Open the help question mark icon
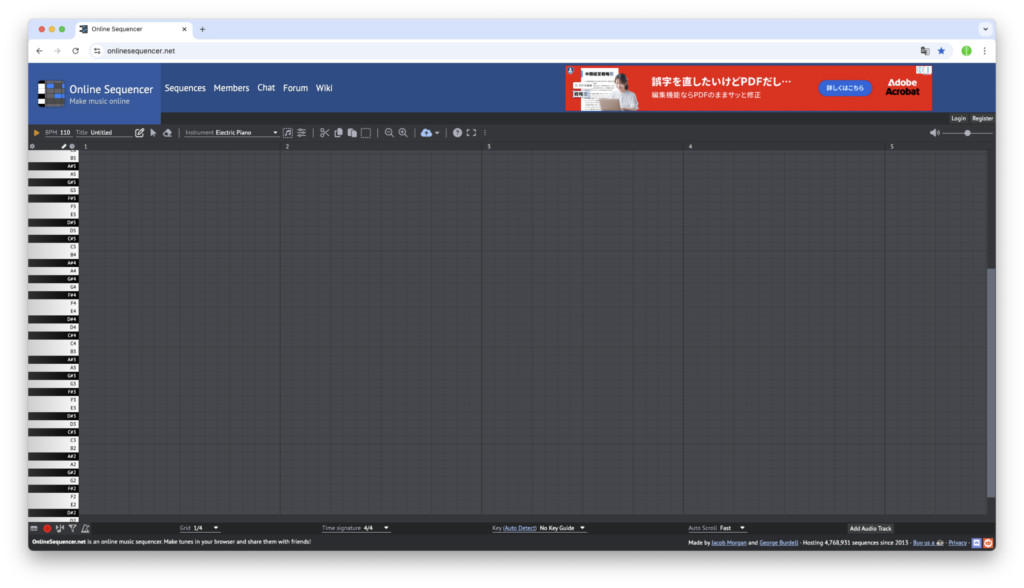 click(x=457, y=132)
